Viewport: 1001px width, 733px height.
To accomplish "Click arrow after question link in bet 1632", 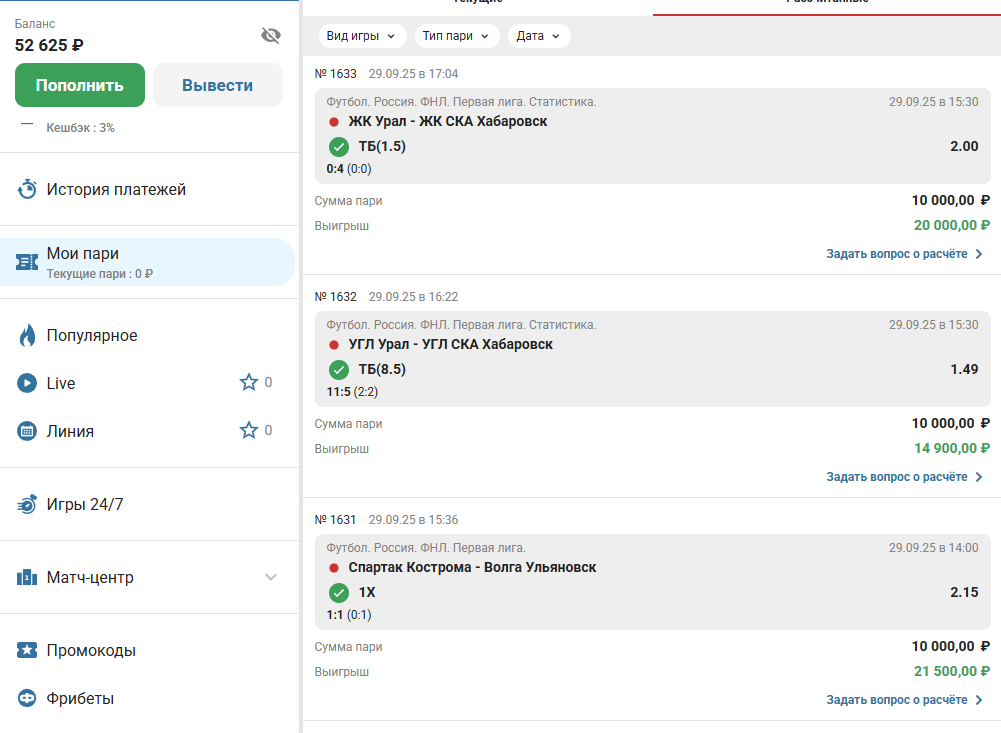I will (x=979, y=476).
